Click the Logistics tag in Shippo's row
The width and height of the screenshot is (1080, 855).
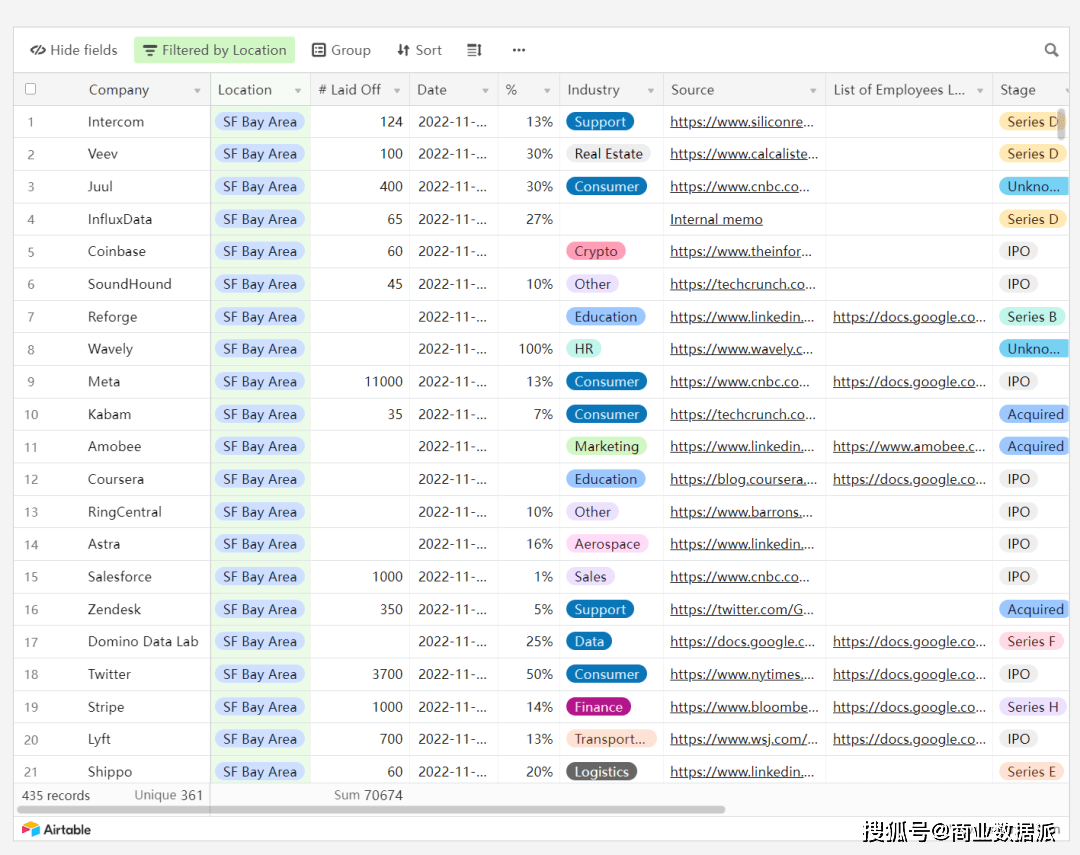tap(601, 772)
